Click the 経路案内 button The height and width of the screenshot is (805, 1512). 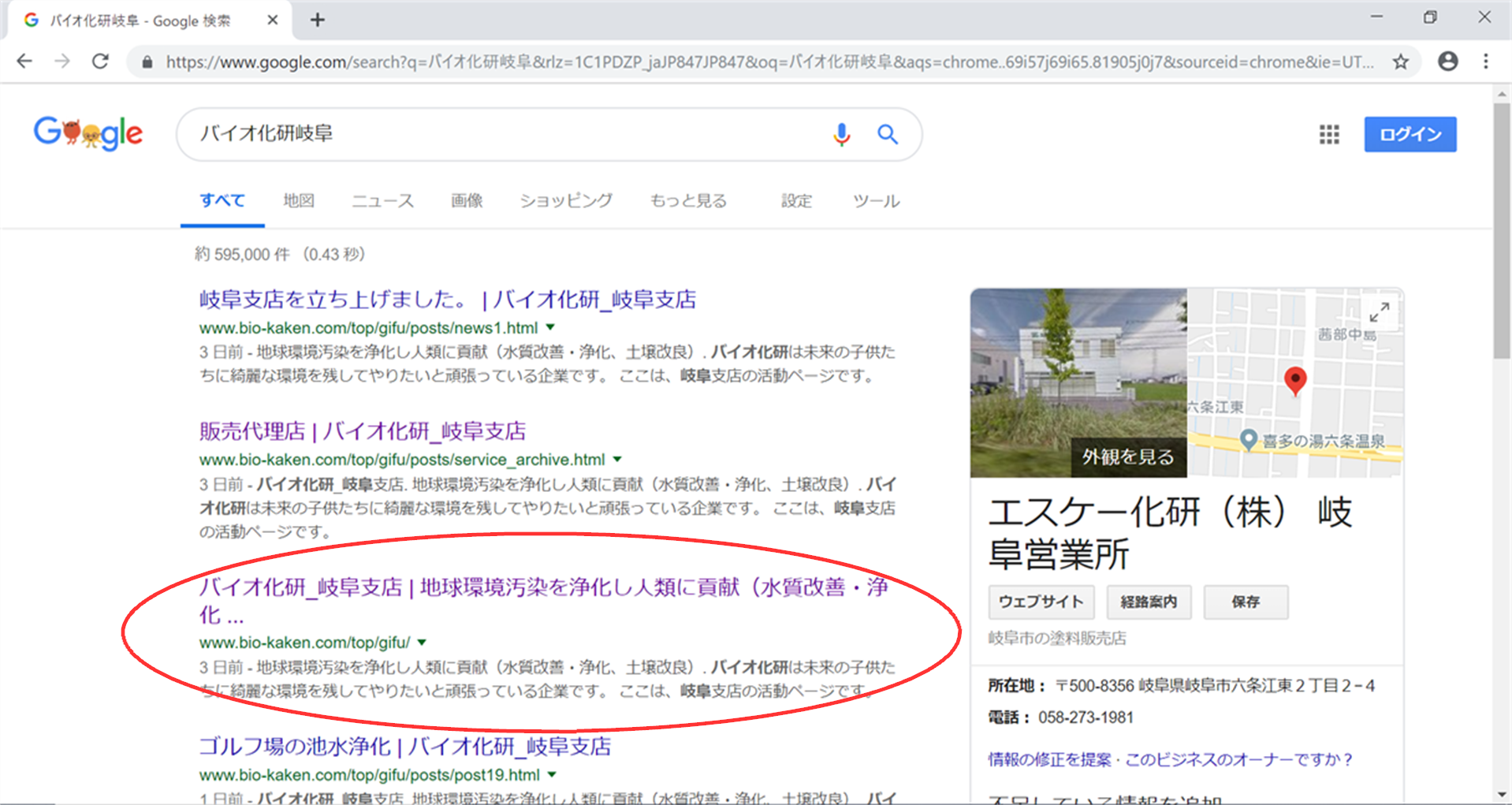(x=1149, y=602)
